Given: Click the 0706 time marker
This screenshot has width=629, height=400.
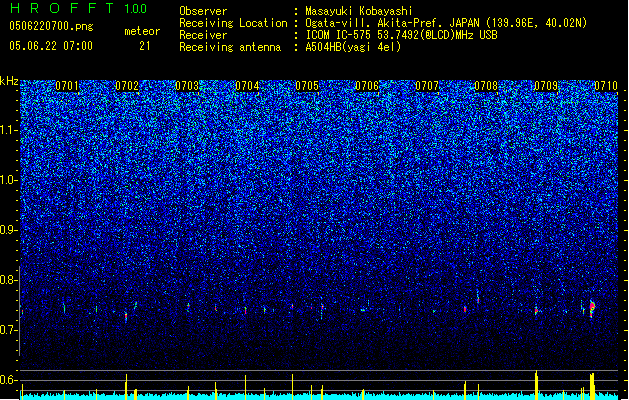Looking at the screenshot, I should click(x=367, y=86).
